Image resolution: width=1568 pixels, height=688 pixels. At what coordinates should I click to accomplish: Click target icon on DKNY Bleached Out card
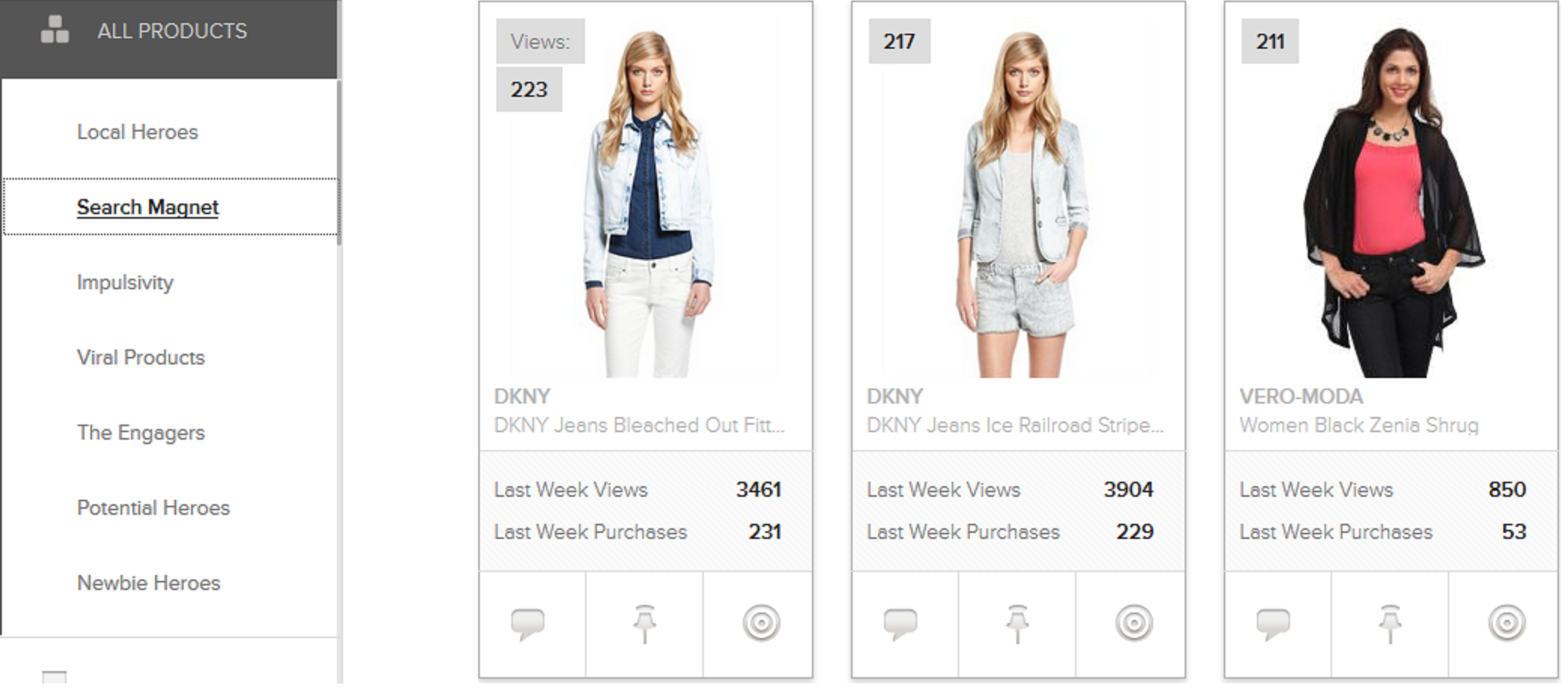[761, 623]
